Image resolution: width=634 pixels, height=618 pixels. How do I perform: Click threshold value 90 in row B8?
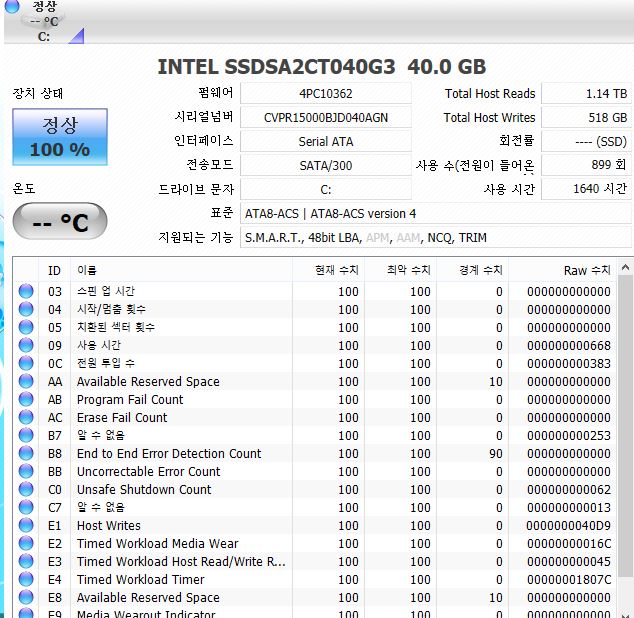[495, 453]
